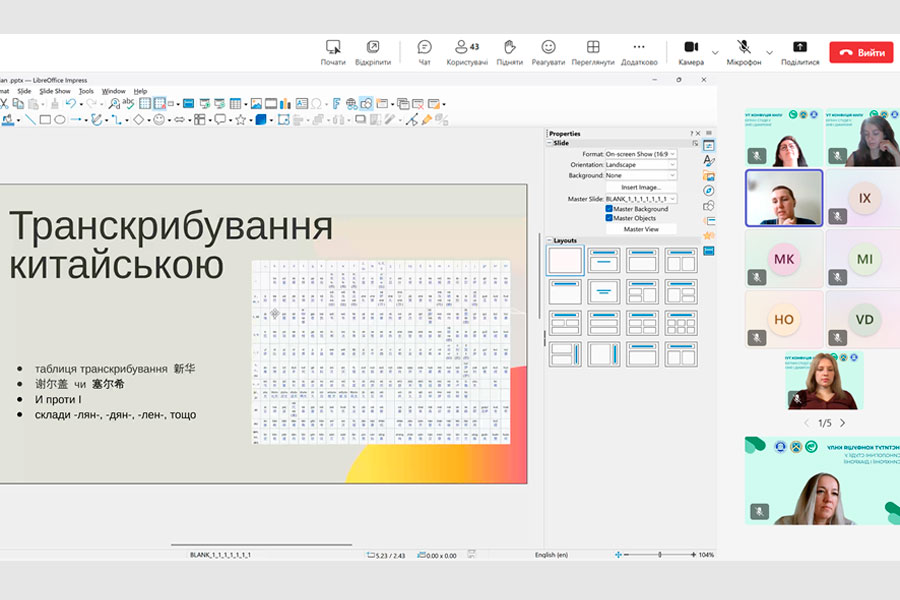Open the Background dropdown set to None
The image size is (900, 600).
pos(640,176)
